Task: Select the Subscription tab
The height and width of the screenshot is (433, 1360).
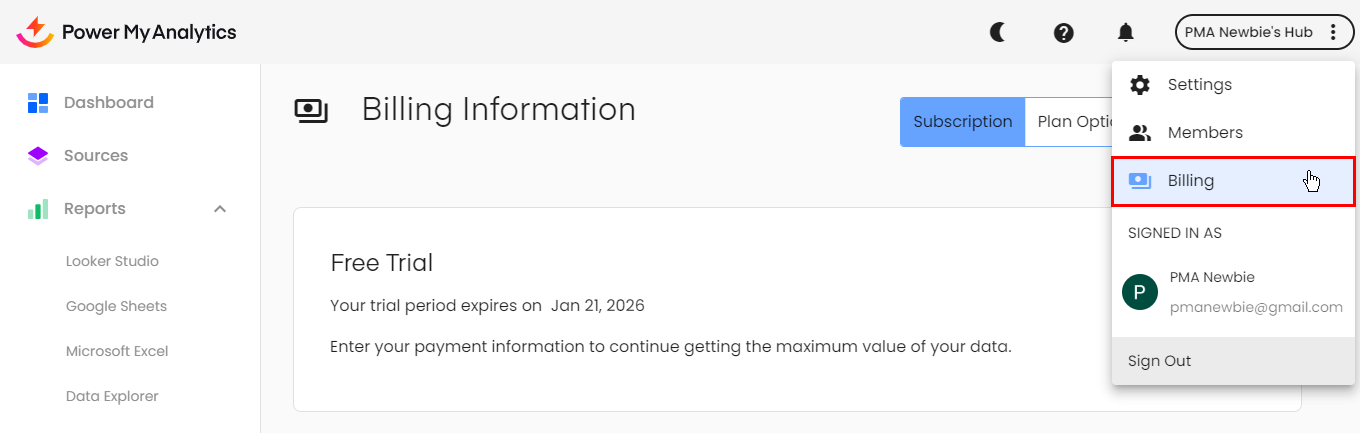Action: tap(962, 122)
